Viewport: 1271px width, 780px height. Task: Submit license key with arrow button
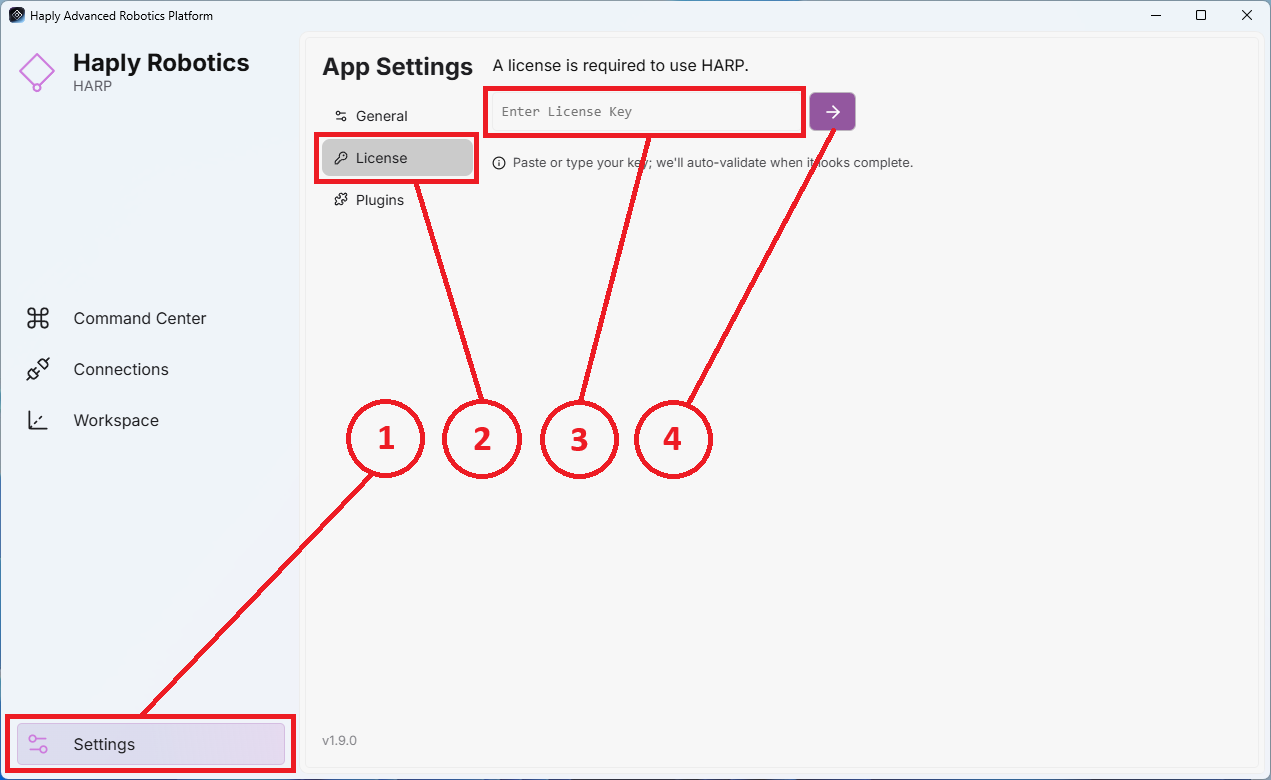tap(833, 112)
